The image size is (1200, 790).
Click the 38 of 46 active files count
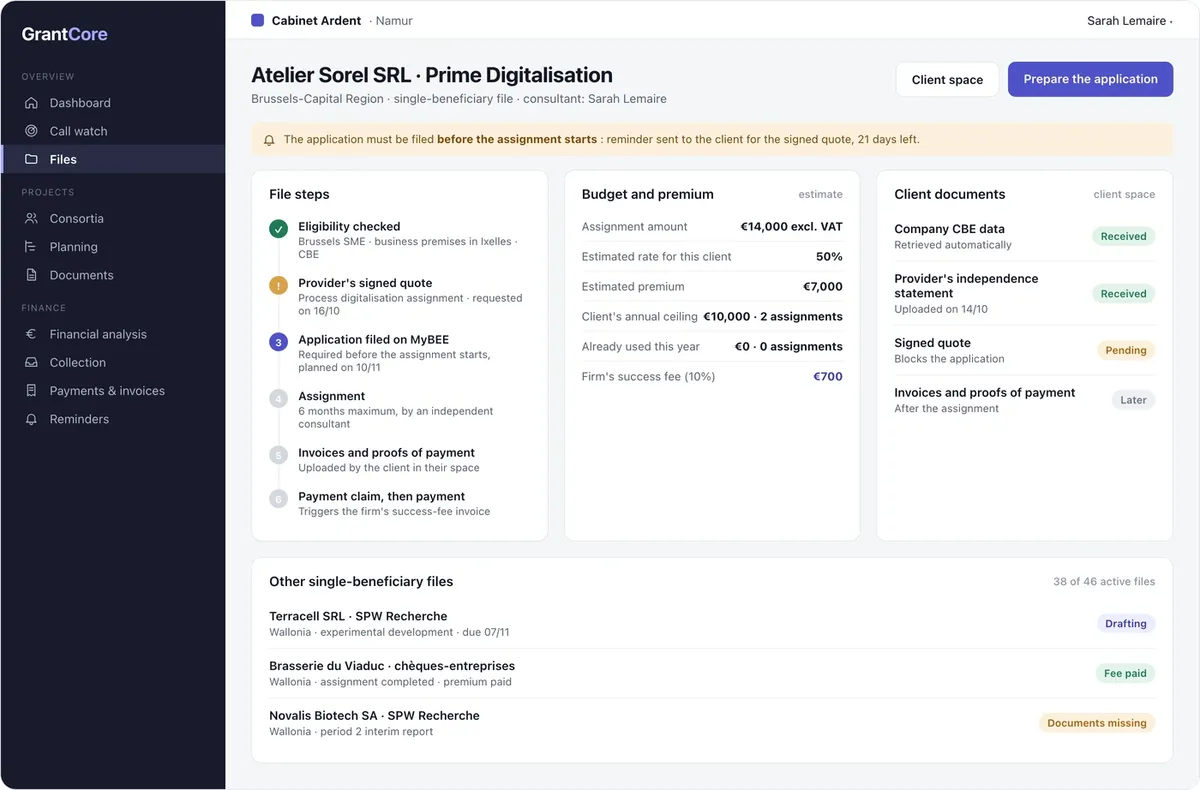click(x=1104, y=582)
